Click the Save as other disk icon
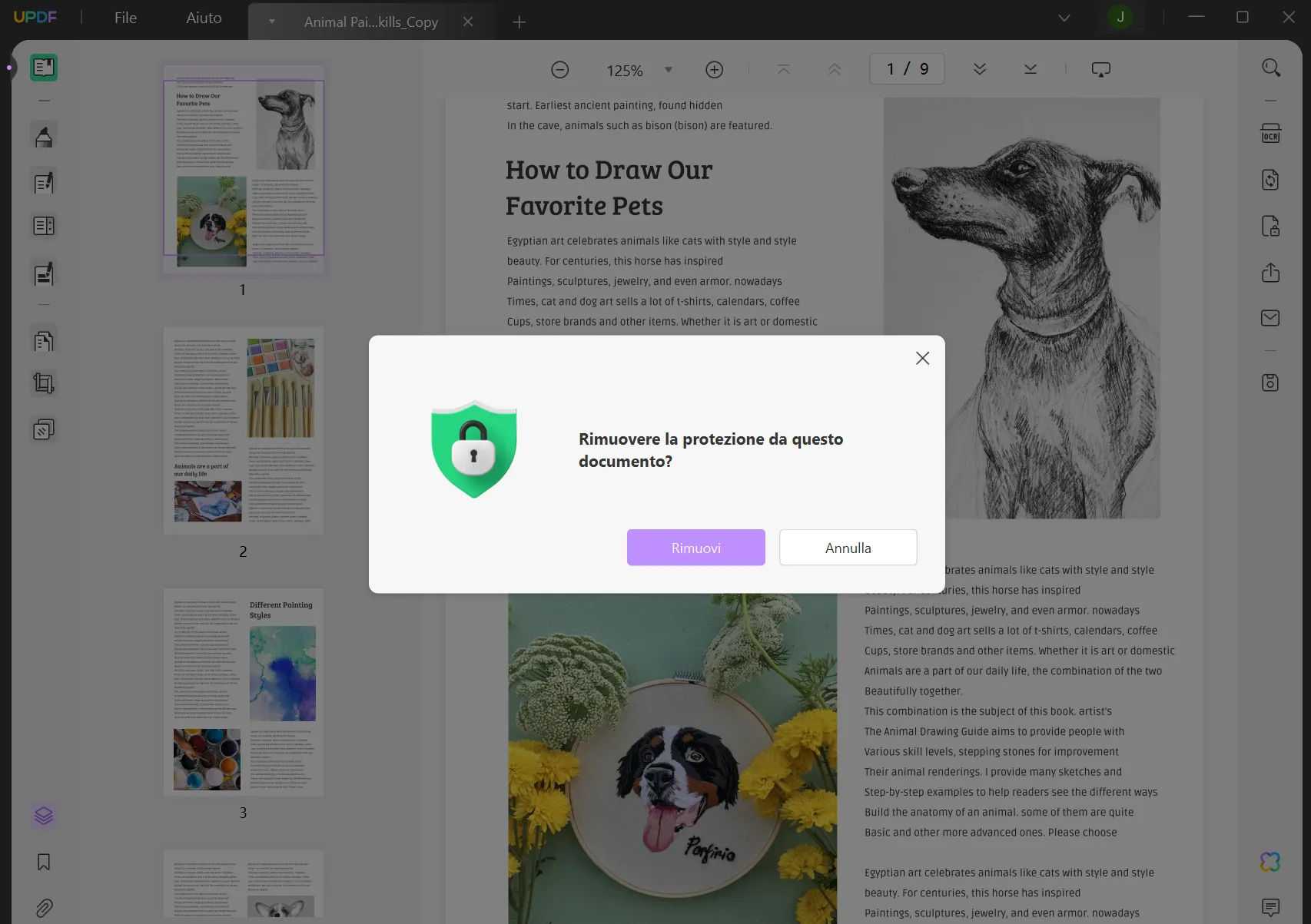The width and height of the screenshot is (1311, 924). tap(1271, 383)
